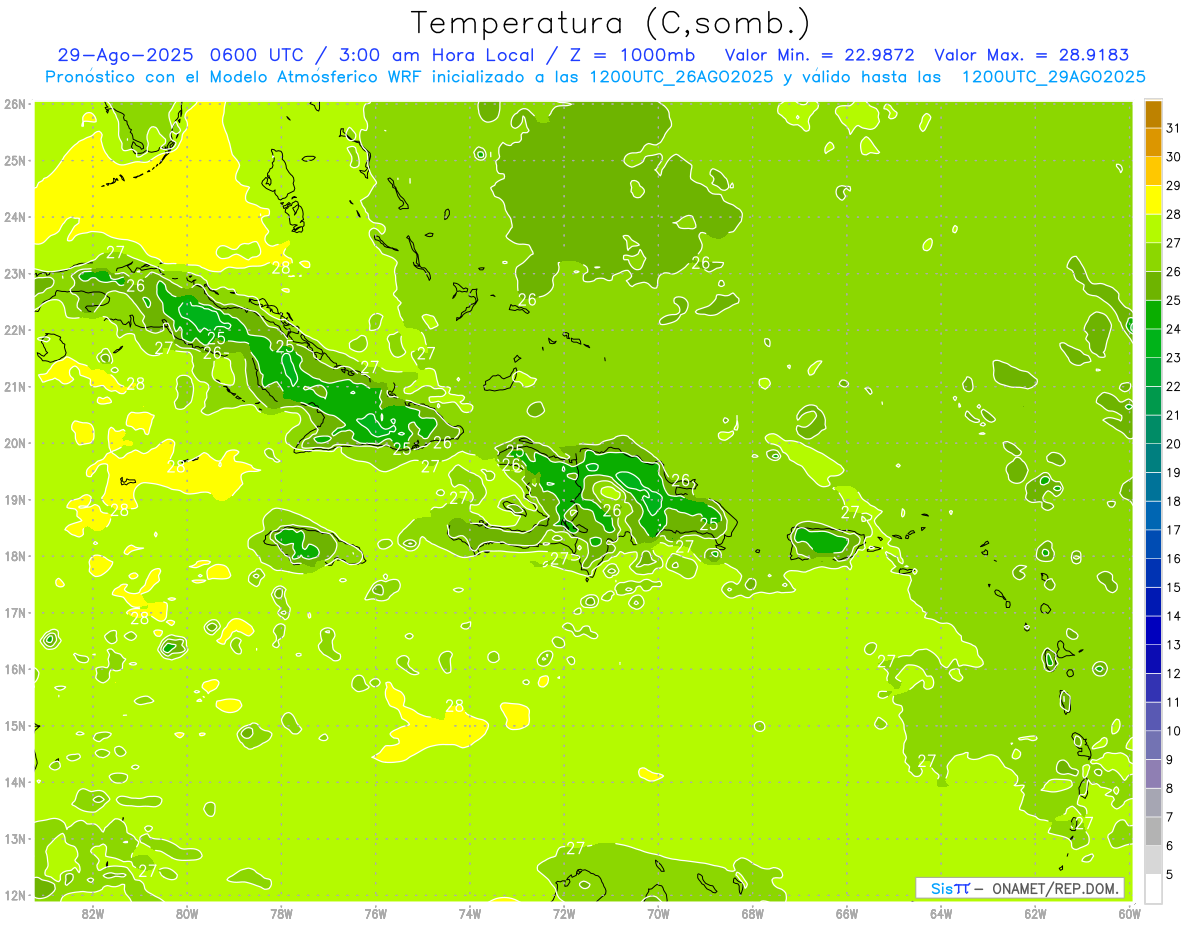The image size is (1200, 927).
Task: Click the '12N' latitude axis label
Action: click(15, 895)
